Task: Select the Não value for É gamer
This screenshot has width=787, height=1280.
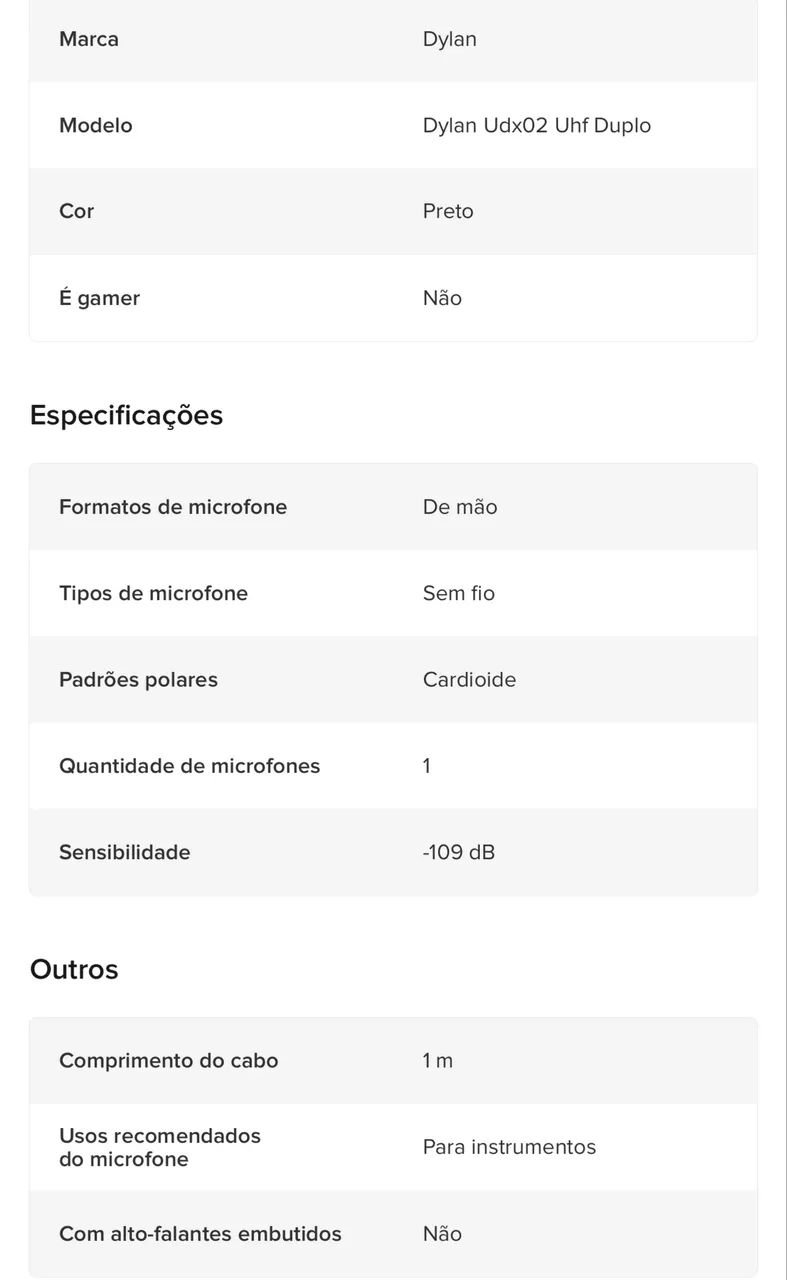Action: tap(442, 298)
